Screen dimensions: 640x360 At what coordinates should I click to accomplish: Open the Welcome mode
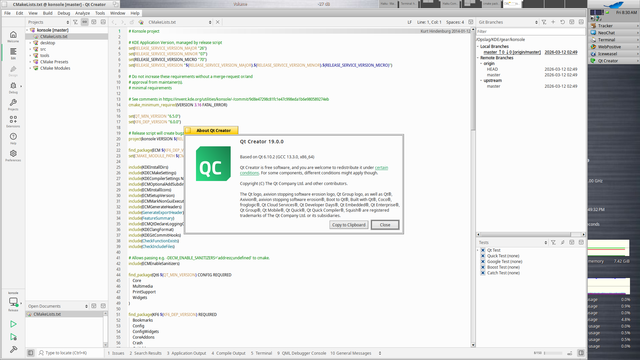13,36
